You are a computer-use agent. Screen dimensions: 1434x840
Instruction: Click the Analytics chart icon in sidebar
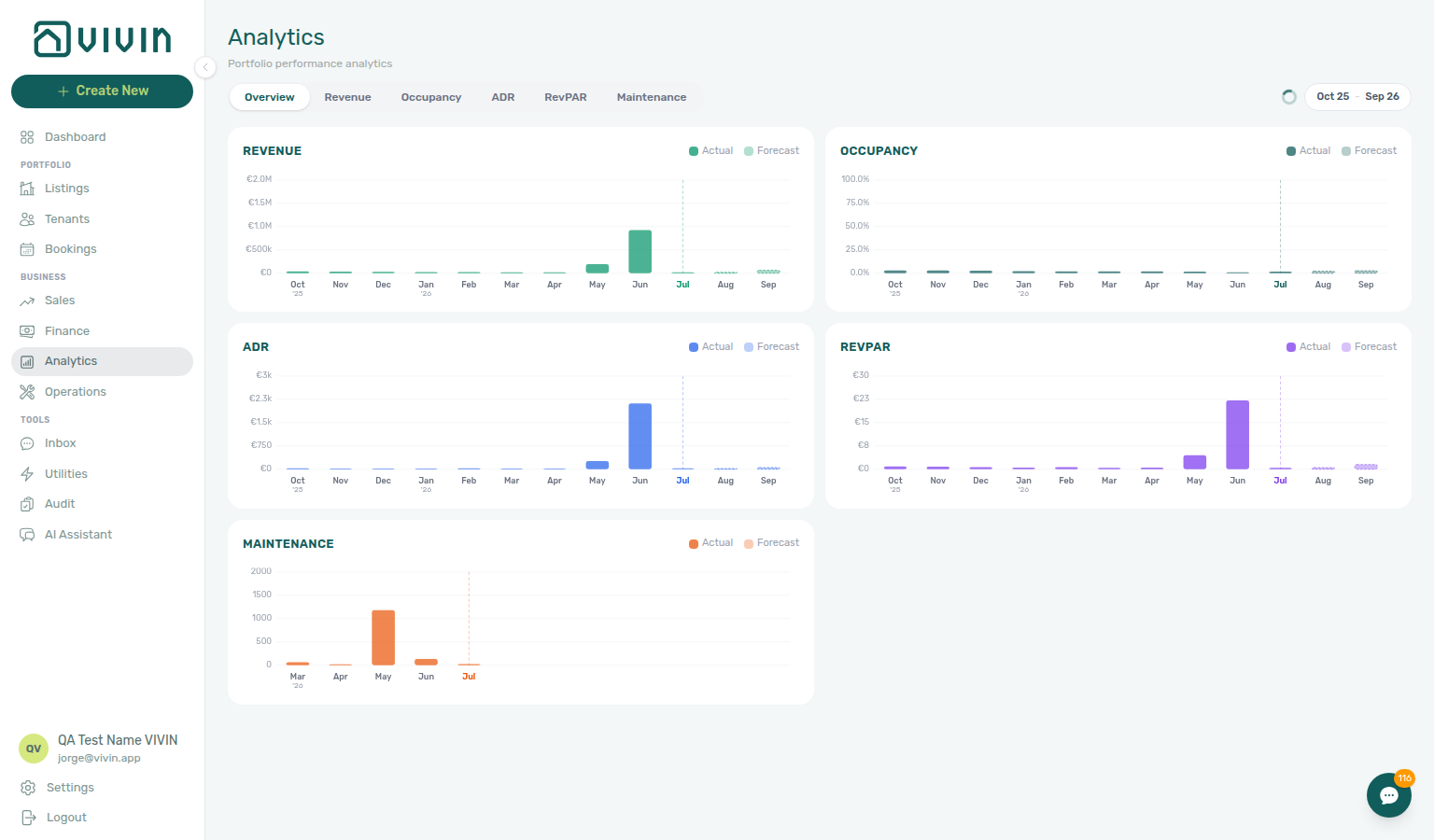27,361
